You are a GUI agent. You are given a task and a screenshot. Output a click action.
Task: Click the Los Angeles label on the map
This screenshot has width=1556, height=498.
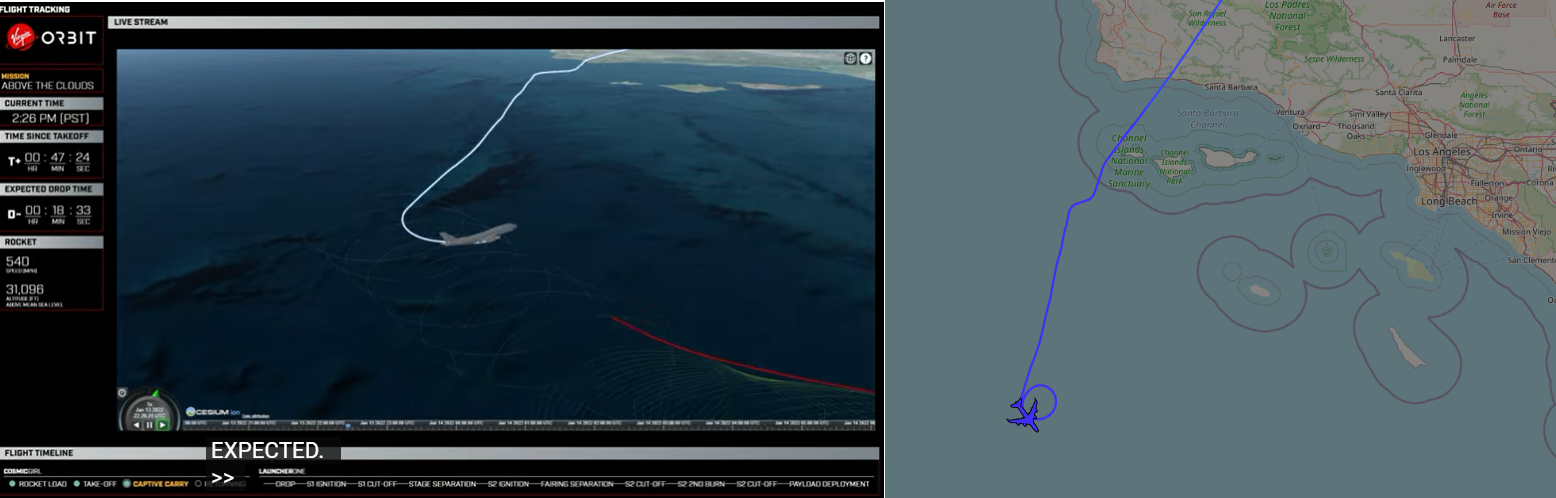[1440, 152]
